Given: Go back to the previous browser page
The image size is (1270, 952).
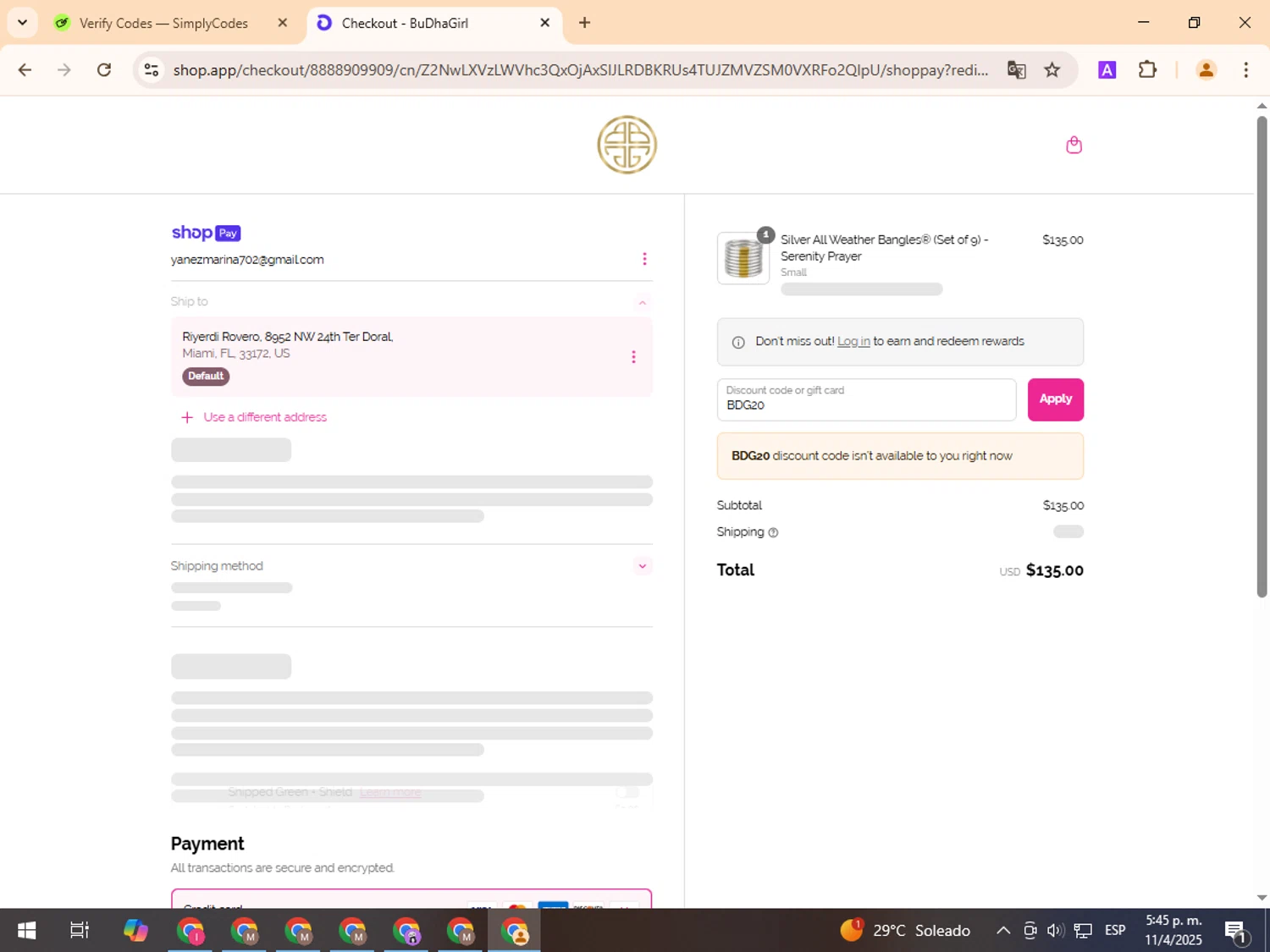Looking at the screenshot, I should 25,69.
